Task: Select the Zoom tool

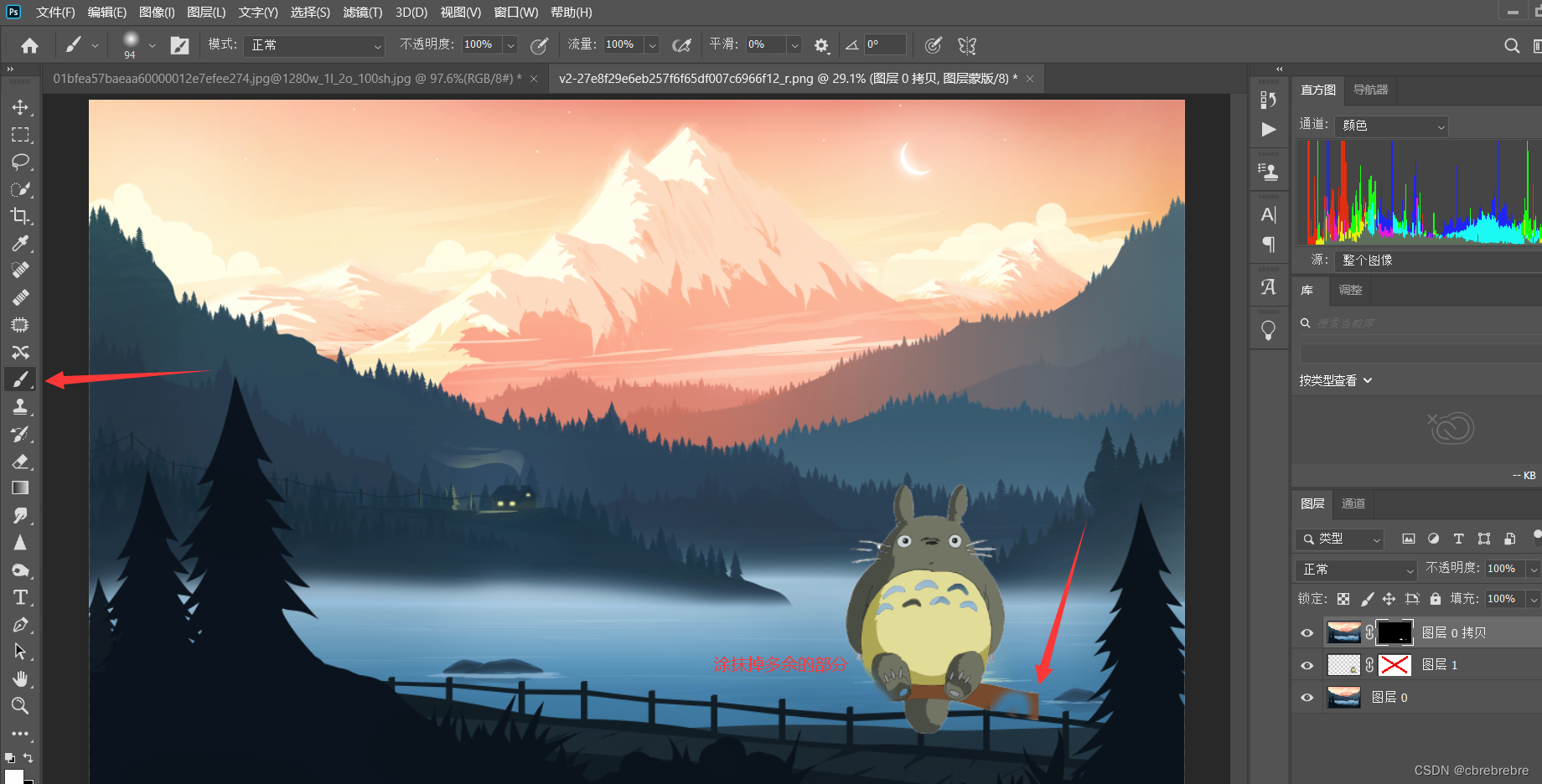Action: click(20, 706)
